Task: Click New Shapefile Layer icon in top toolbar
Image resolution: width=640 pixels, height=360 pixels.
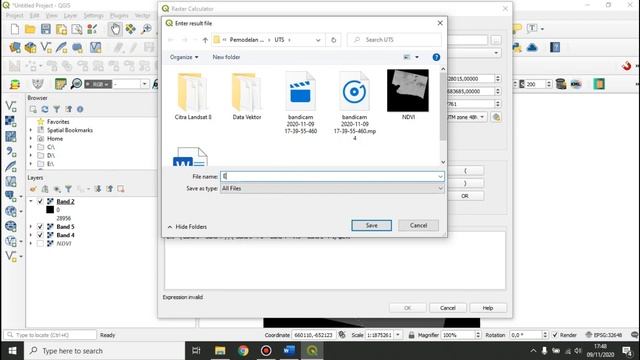Action: click(46, 47)
